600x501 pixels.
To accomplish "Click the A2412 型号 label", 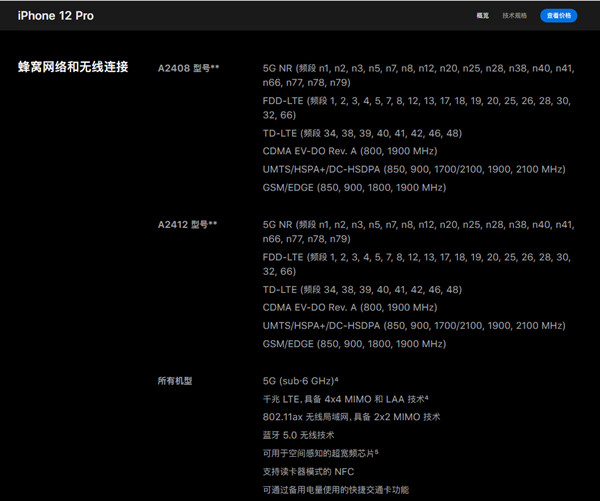I will (187, 224).
